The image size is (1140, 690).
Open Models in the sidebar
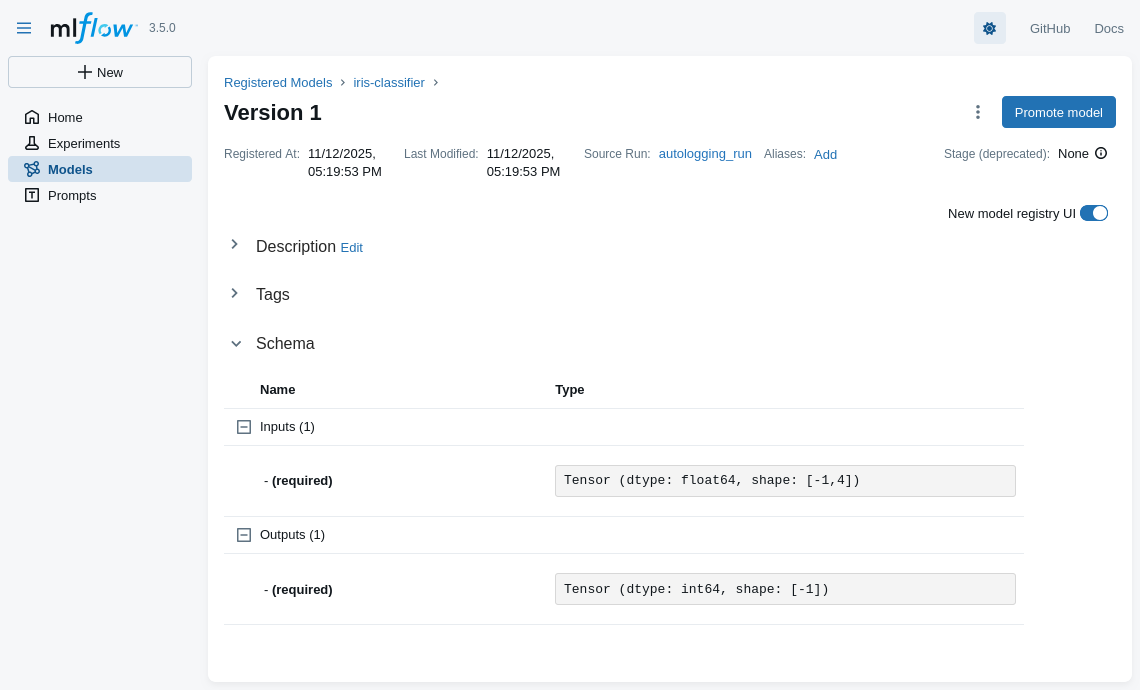point(70,169)
